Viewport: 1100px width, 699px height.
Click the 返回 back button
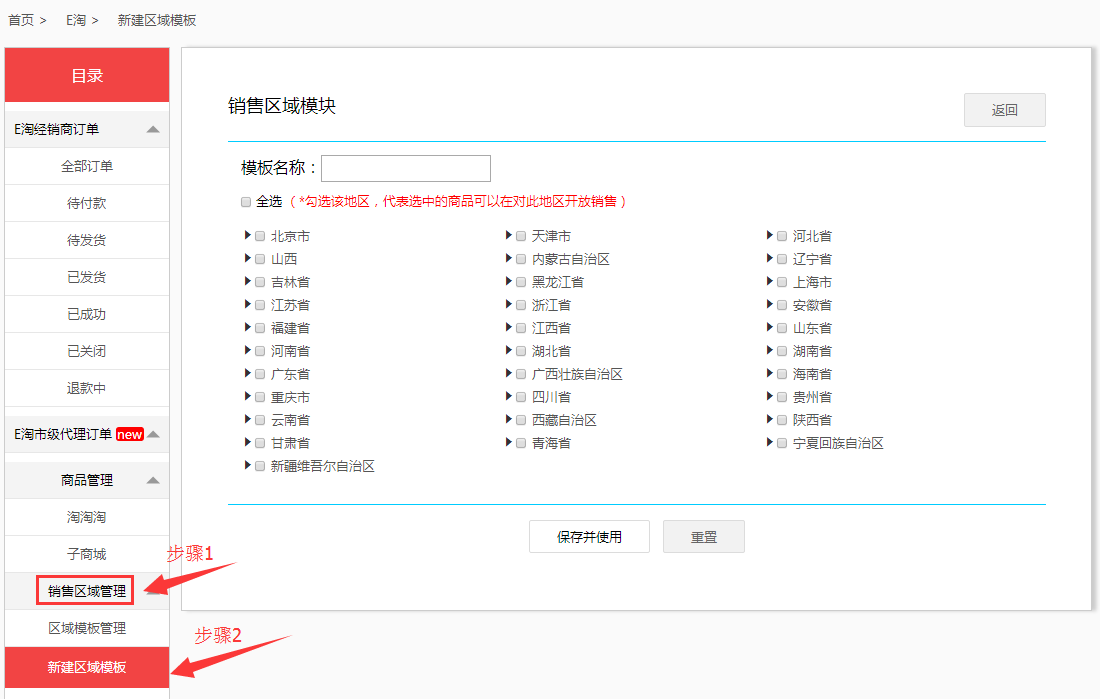1005,110
